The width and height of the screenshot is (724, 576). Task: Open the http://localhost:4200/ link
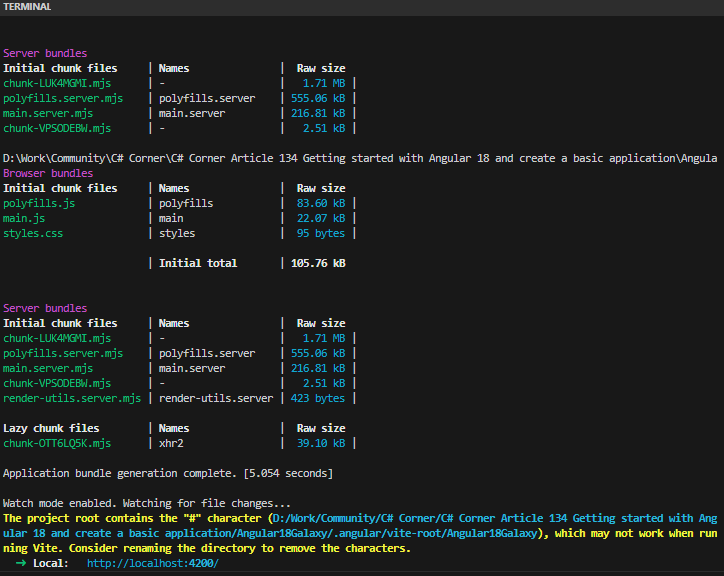click(152, 564)
